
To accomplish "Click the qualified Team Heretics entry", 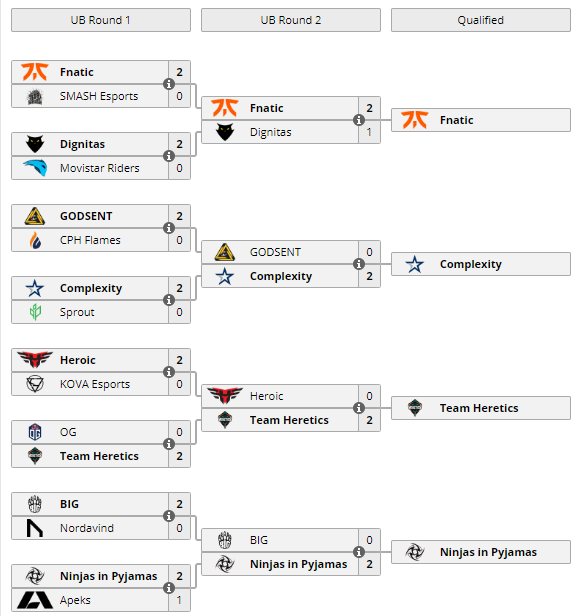I will coord(481,408).
